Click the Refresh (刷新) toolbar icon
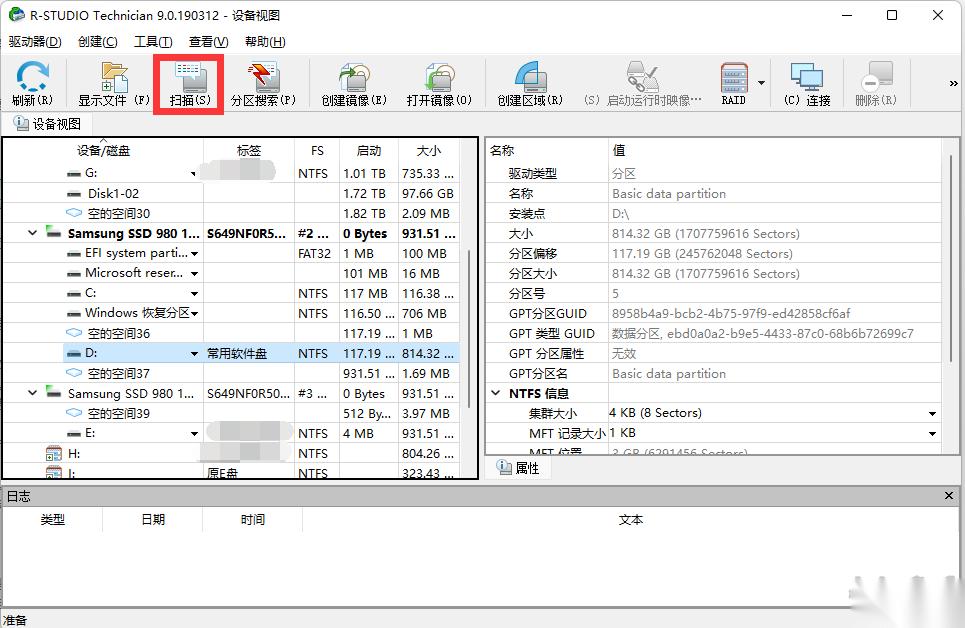Viewport: 965px width, 628px height. pos(32,84)
